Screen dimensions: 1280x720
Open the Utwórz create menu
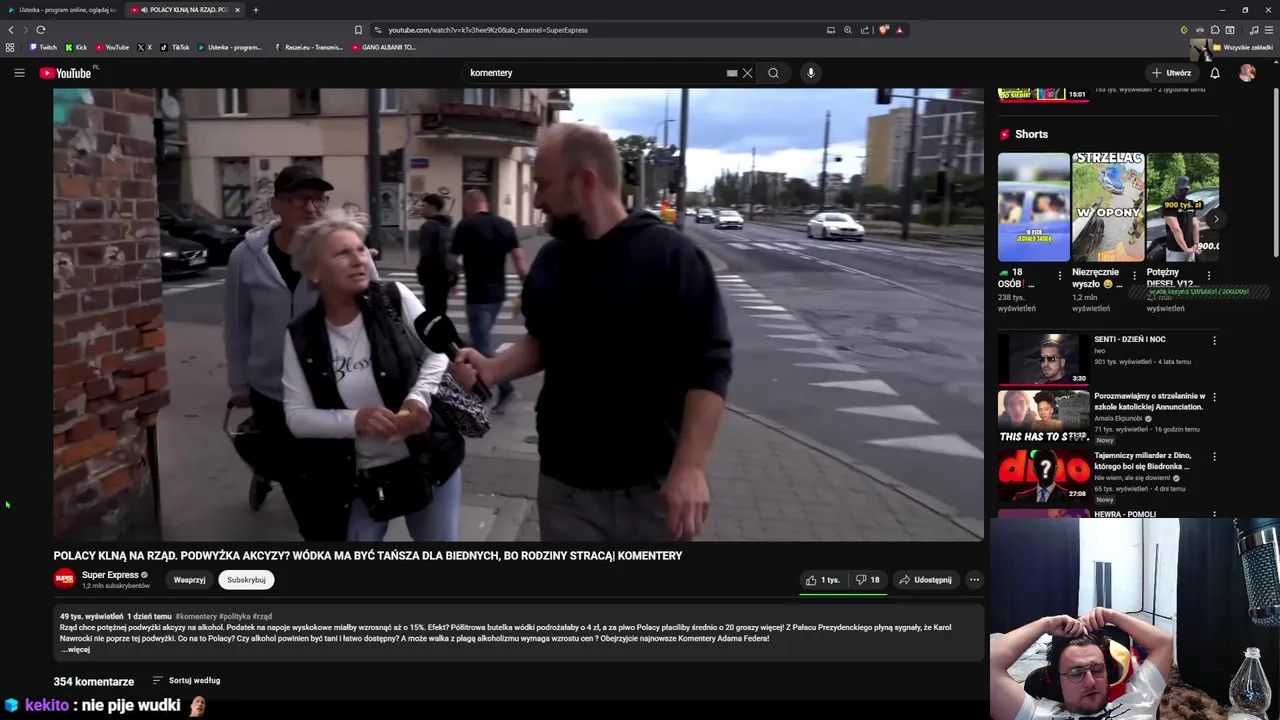[1171, 73]
